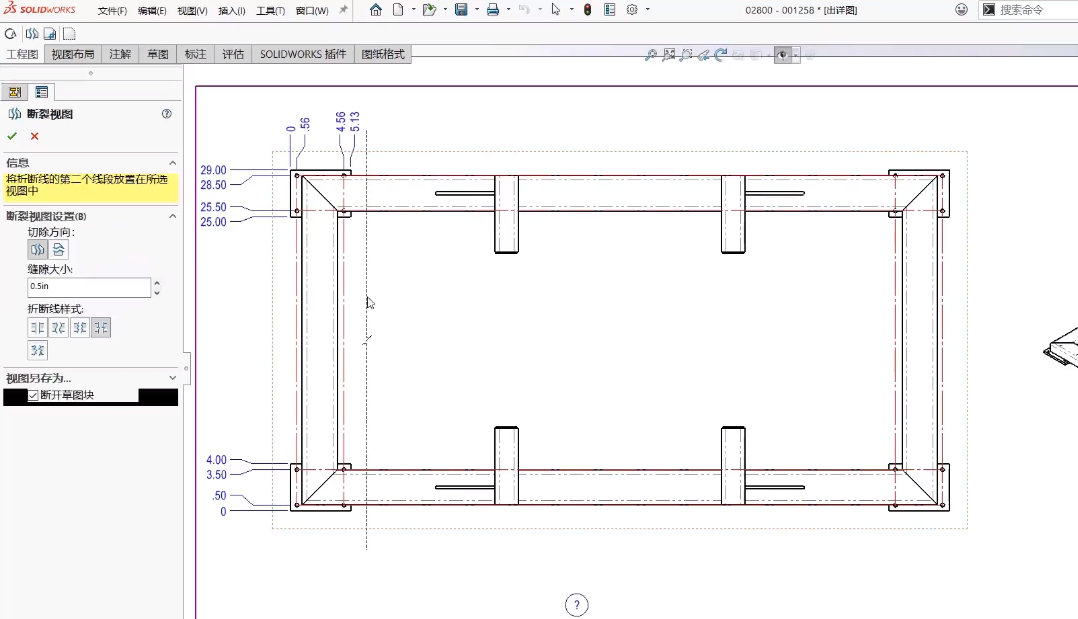This screenshot has height=619, width=1078.
Task: Expand the 视图另存为 section
Action: (x=172, y=378)
